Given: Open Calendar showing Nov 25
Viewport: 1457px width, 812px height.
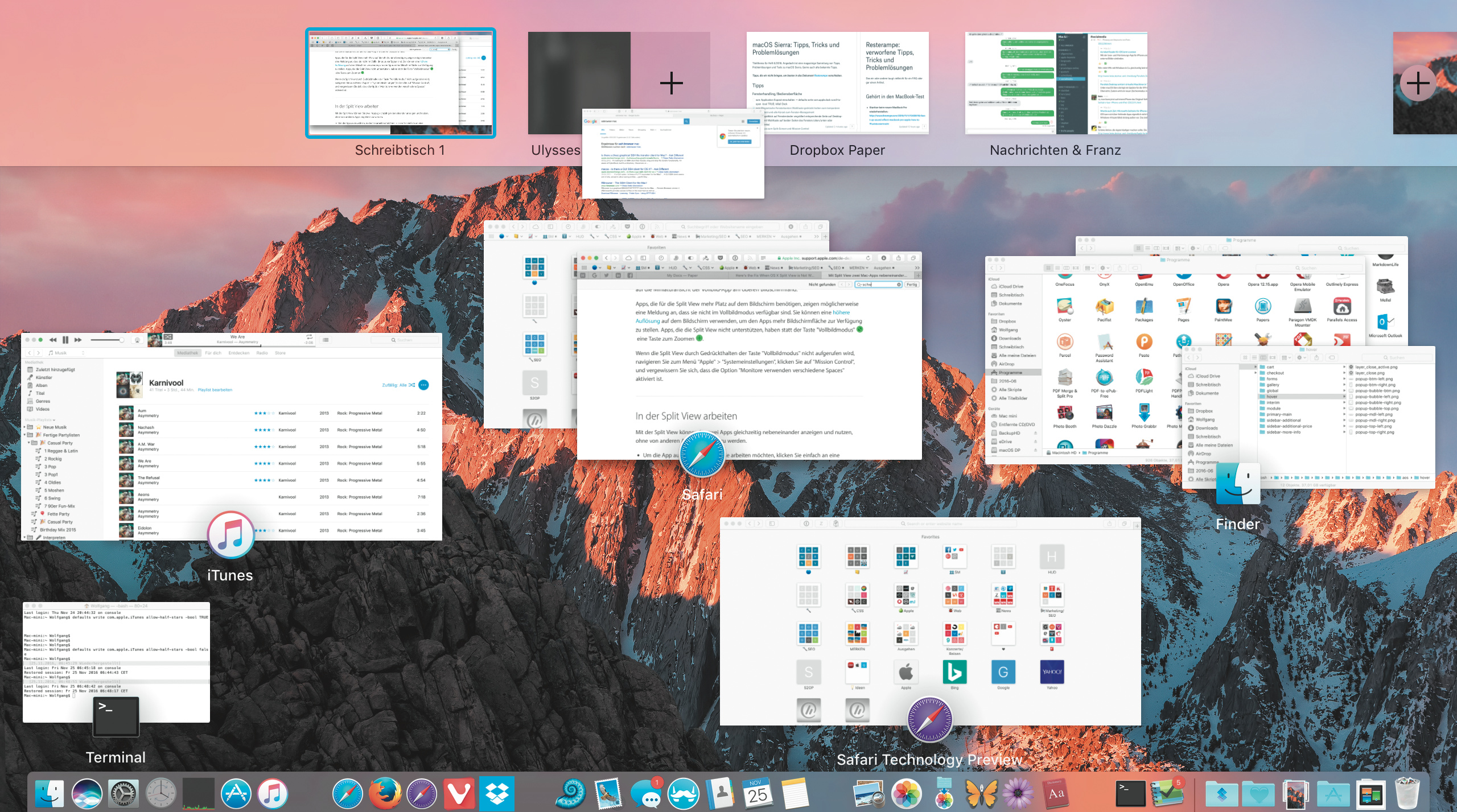Looking at the screenshot, I should (x=757, y=793).
